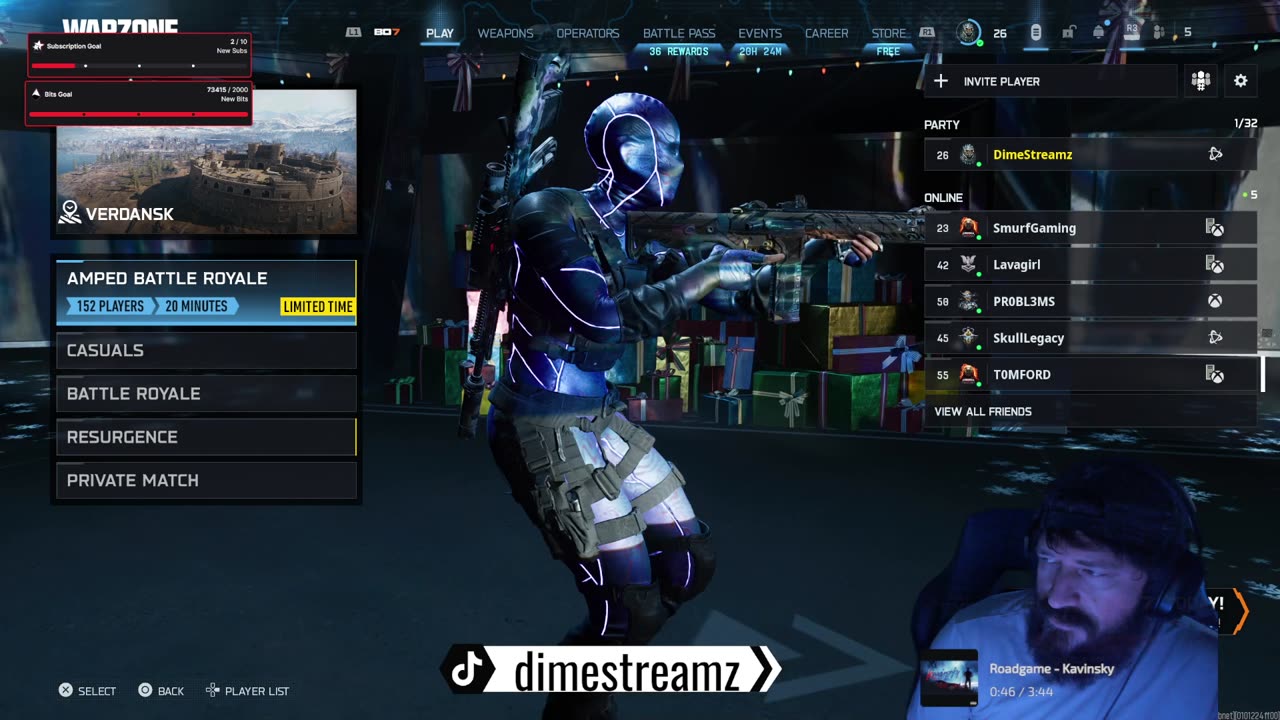1280x720 pixels.
Task: Select the Casuals playlist
Action: pos(206,351)
